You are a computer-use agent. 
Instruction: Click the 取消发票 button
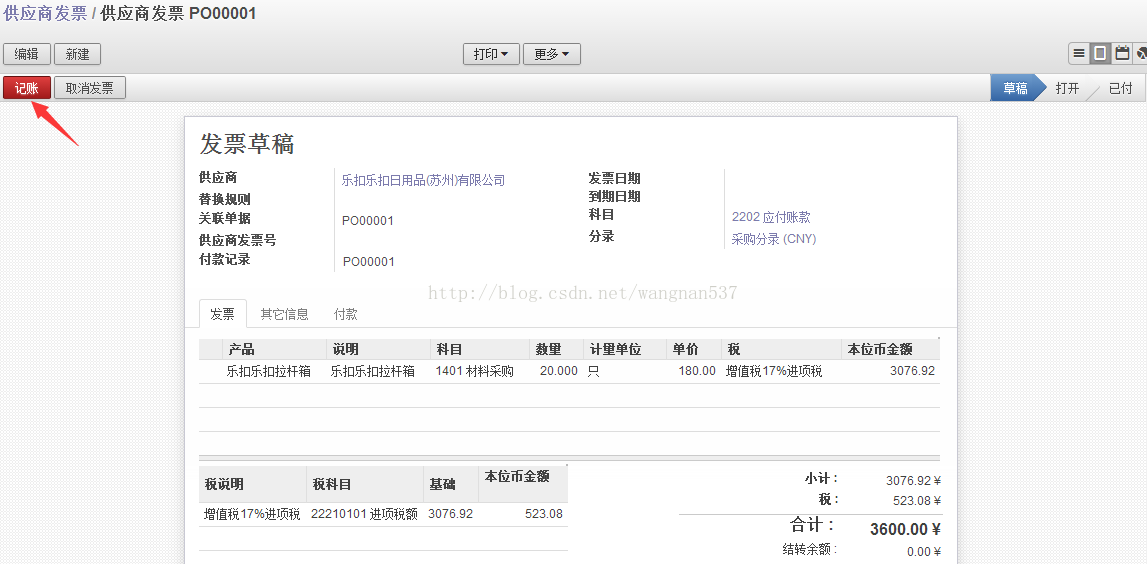tap(90, 89)
